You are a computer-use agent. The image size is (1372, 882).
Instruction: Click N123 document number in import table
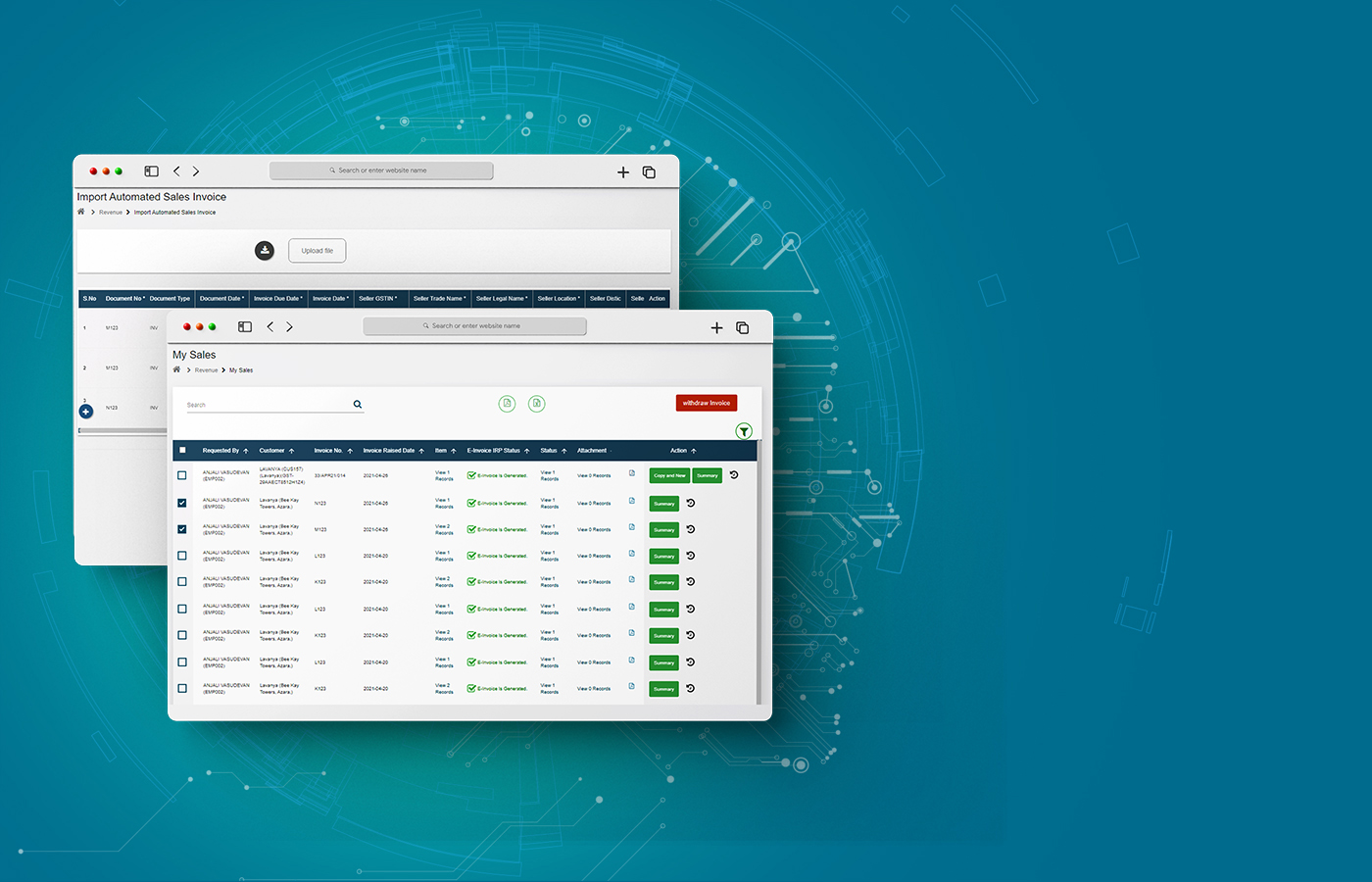112,408
